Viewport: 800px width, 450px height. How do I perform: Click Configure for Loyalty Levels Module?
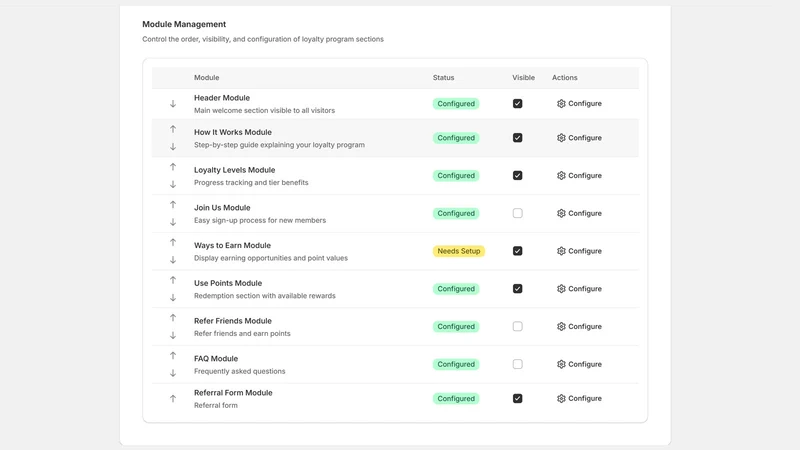coord(579,176)
